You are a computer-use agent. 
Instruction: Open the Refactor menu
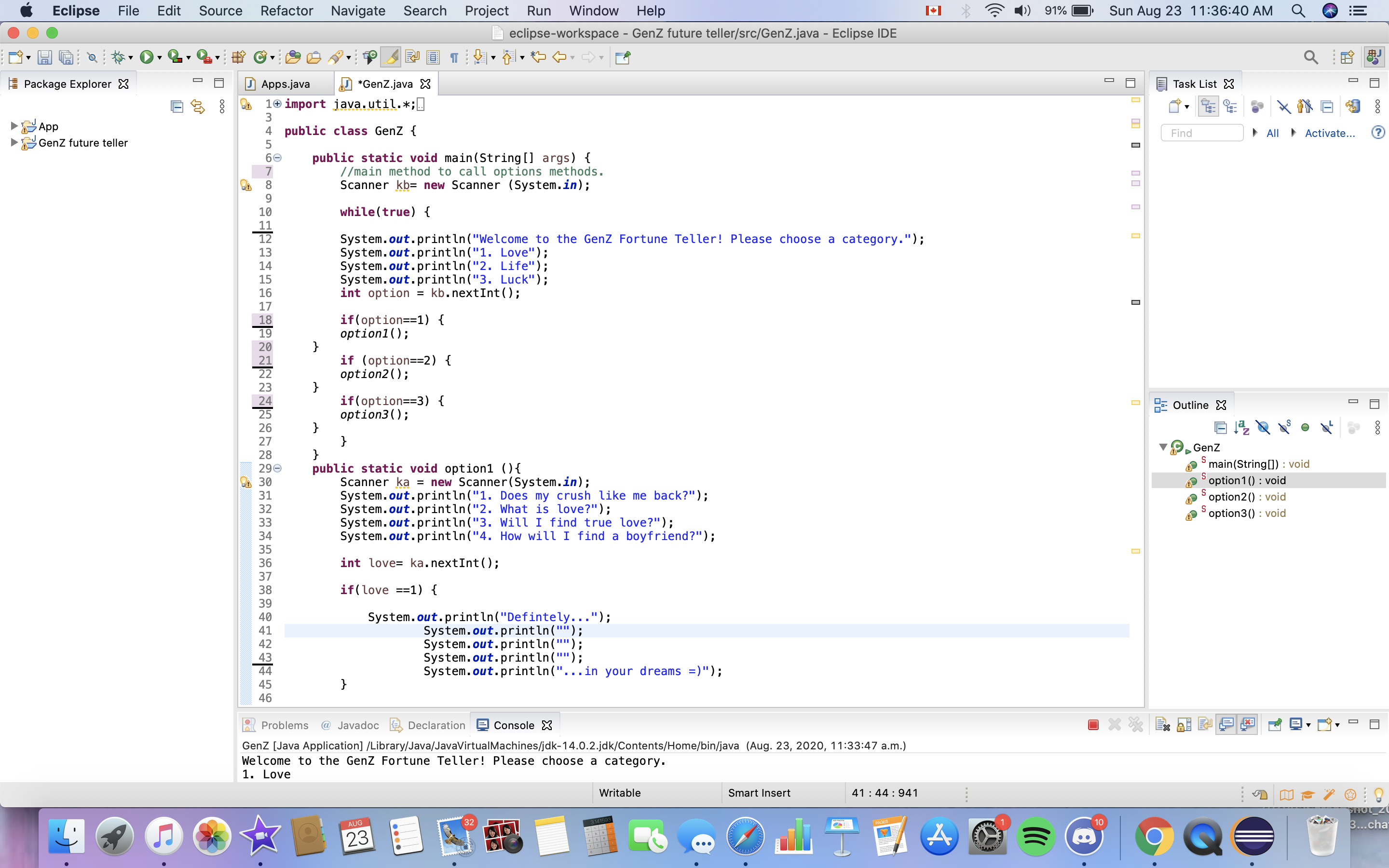pos(286,11)
